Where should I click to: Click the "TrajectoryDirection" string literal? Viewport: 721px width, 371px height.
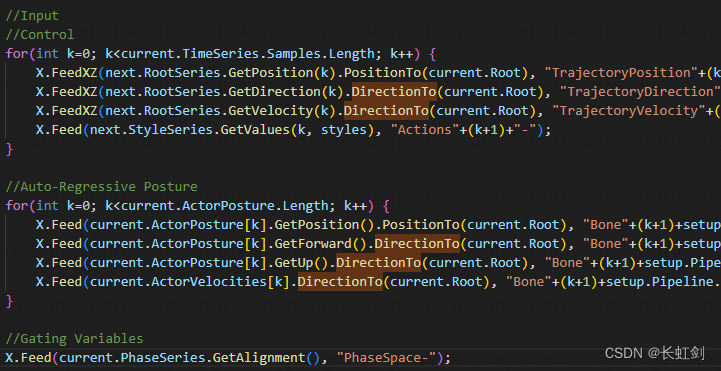[x=640, y=91]
